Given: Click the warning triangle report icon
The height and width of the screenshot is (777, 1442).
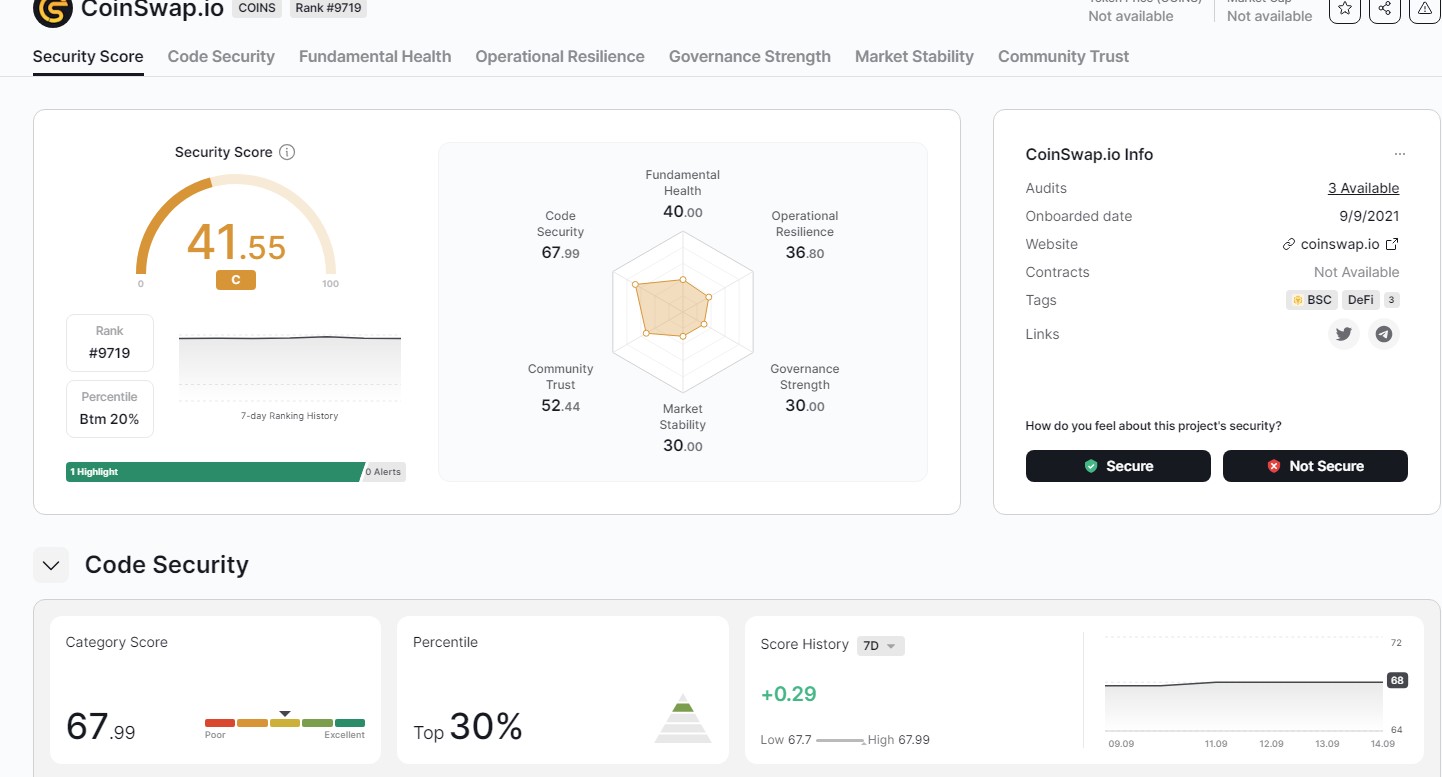Looking at the screenshot, I should [x=1424, y=8].
